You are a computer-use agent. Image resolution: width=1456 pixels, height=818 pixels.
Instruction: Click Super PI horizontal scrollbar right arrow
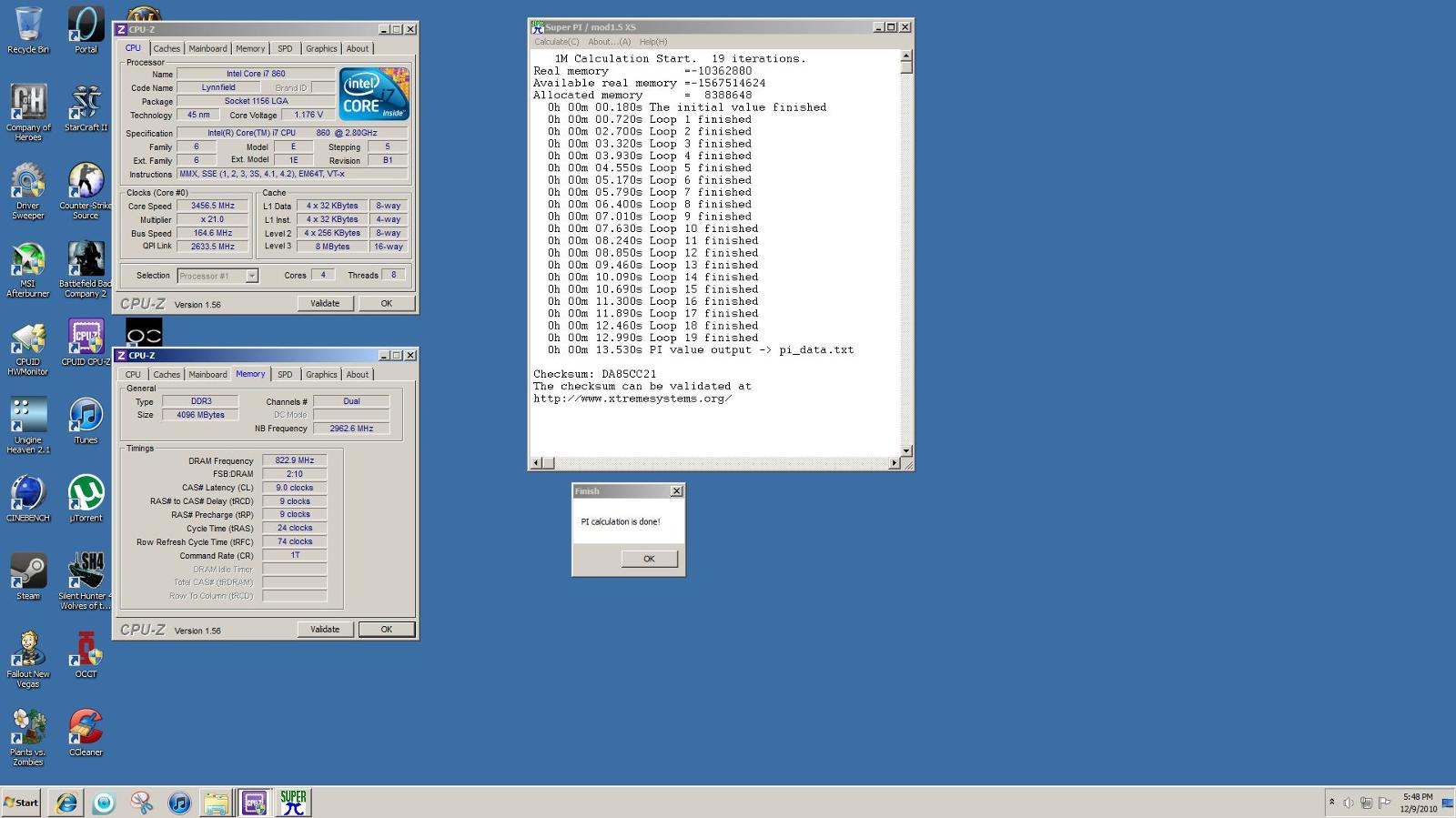[895, 463]
